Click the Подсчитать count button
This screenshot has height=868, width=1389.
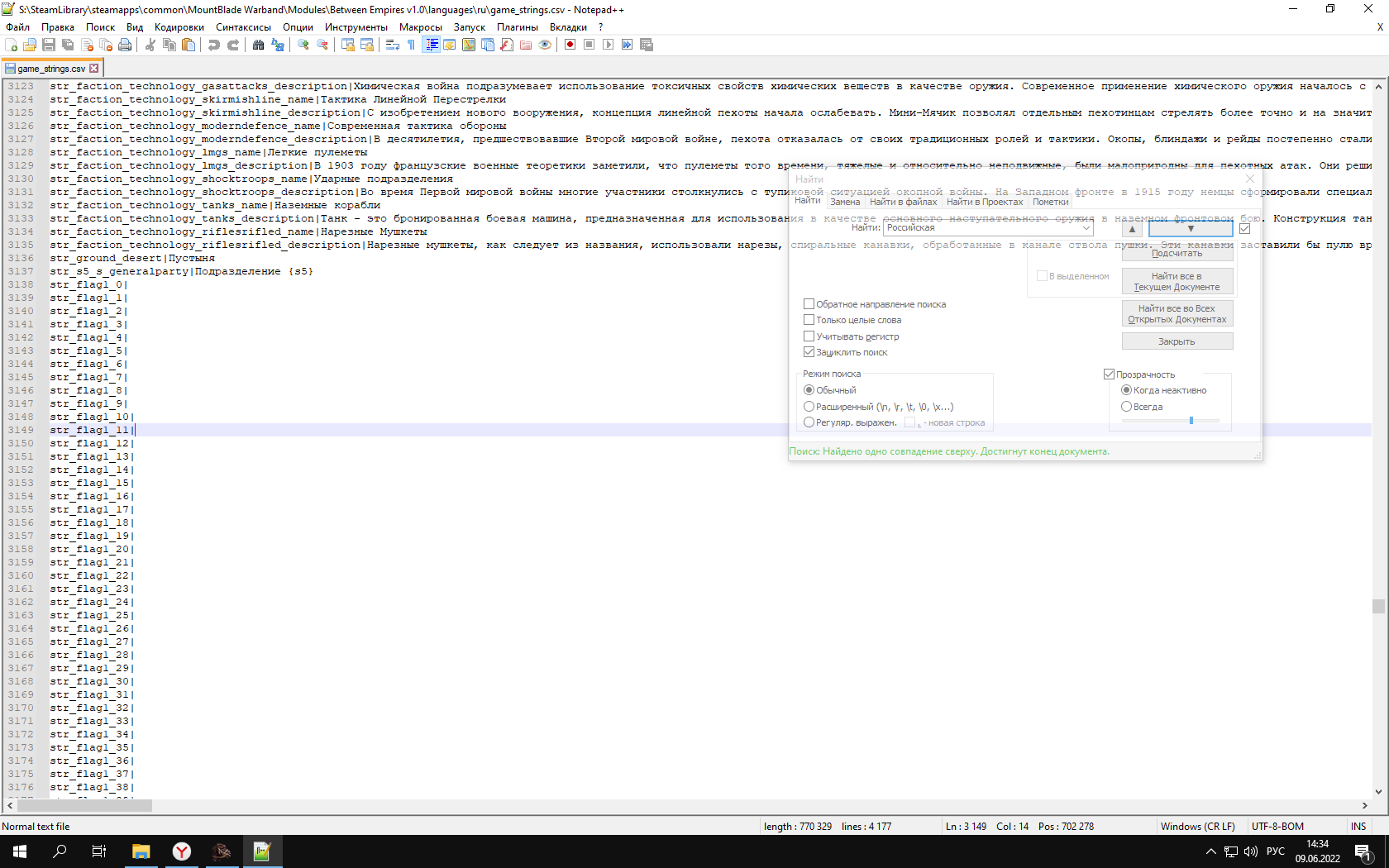(1177, 253)
